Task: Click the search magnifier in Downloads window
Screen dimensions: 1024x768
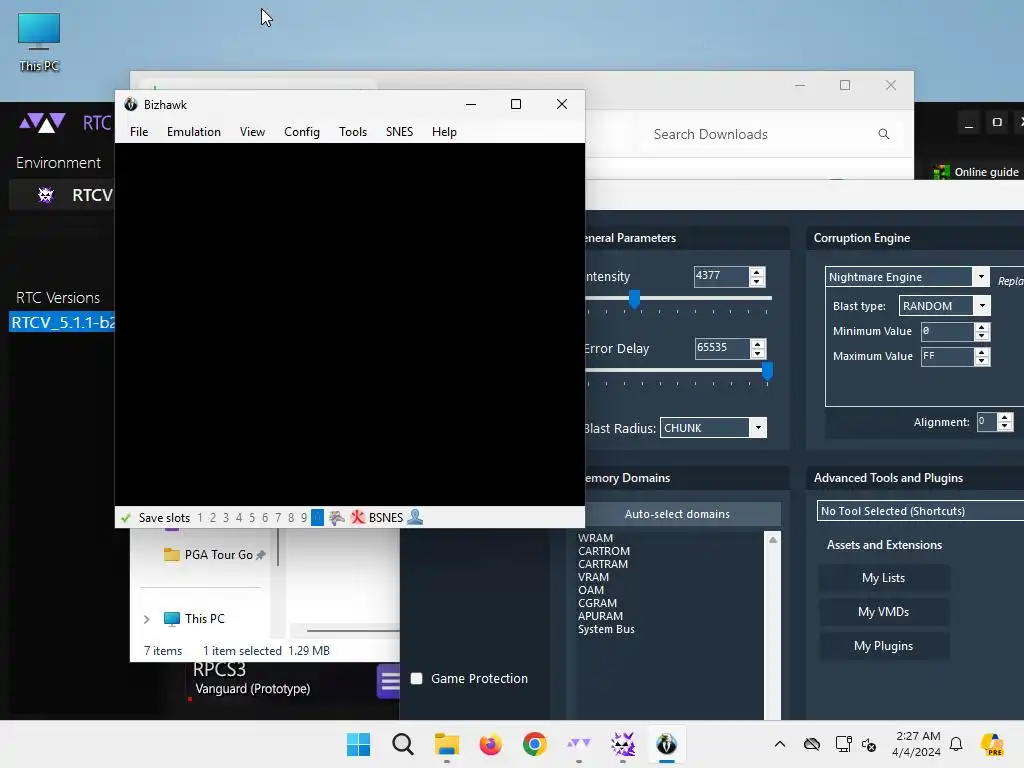Action: click(x=884, y=134)
